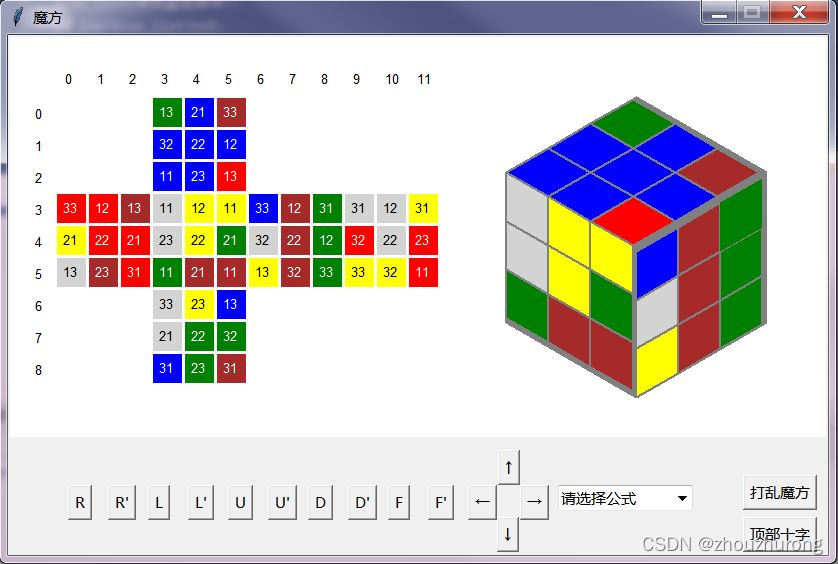Select the red cell labeled 31
This screenshot has width=838, height=564.
135,273
